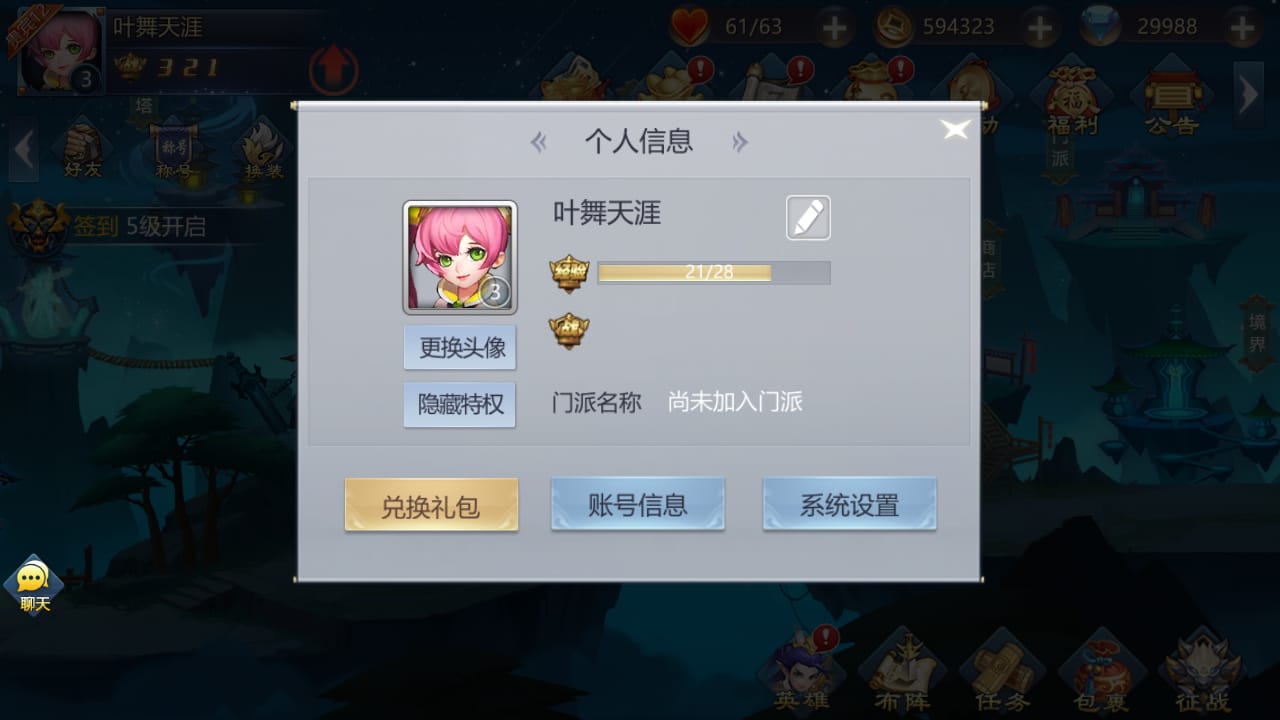Toggle the 隐藏特权 hide-privilege button
This screenshot has width=1280, height=720.
[460, 404]
